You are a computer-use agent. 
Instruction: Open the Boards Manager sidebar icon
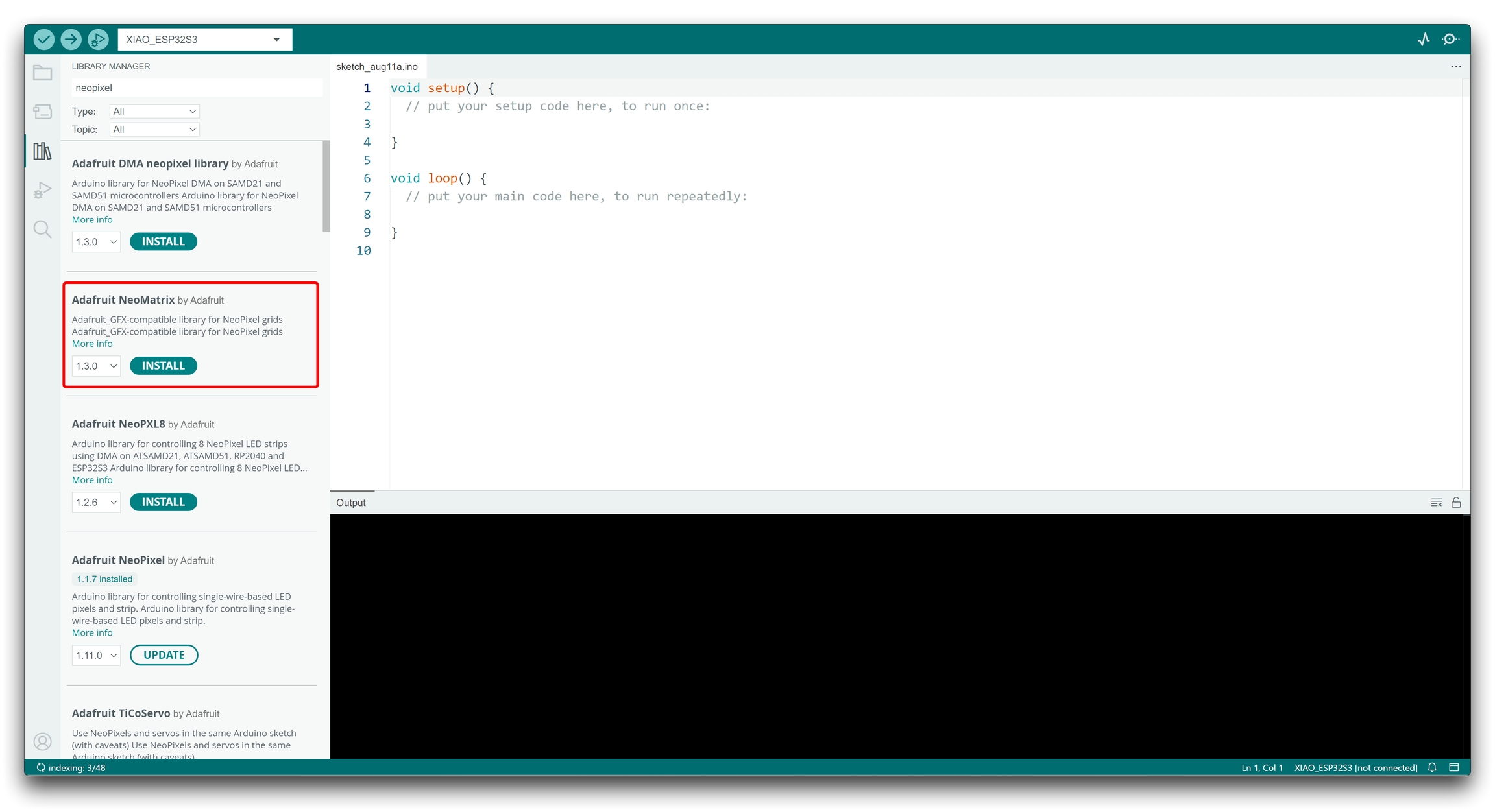(x=42, y=112)
